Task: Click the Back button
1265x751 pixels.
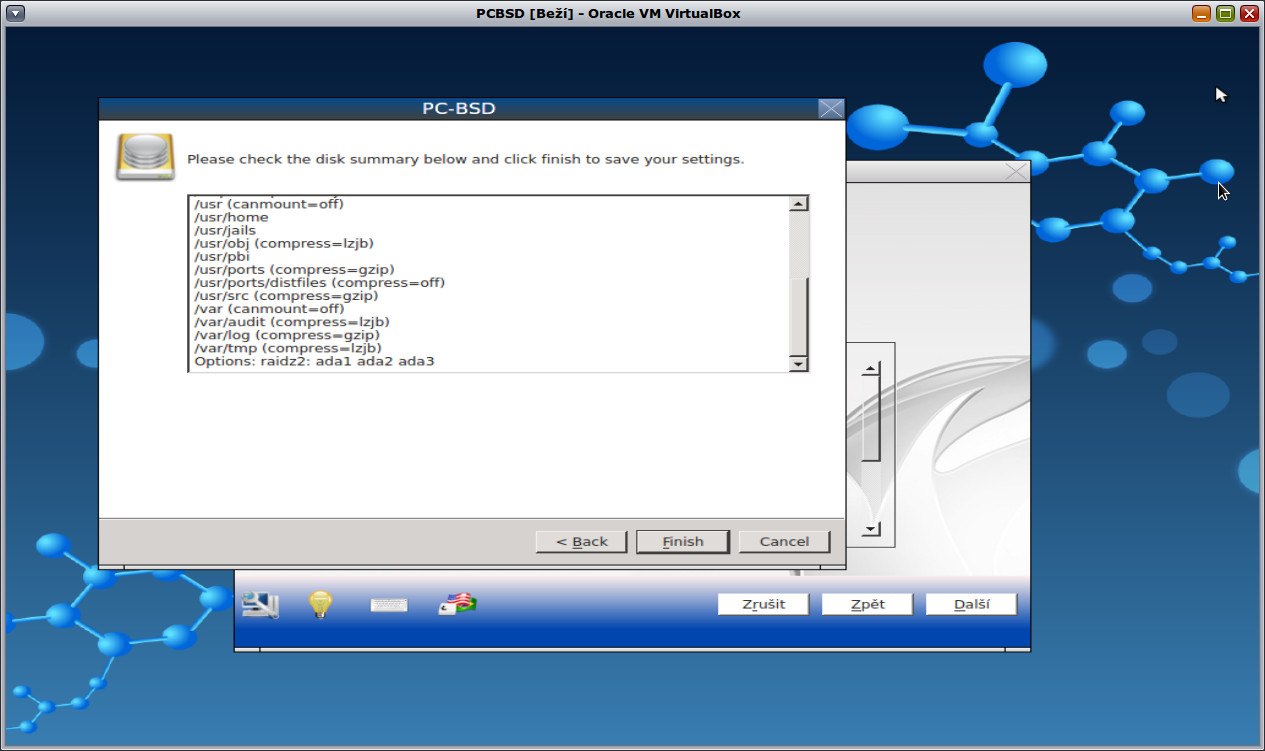Action: point(581,541)
